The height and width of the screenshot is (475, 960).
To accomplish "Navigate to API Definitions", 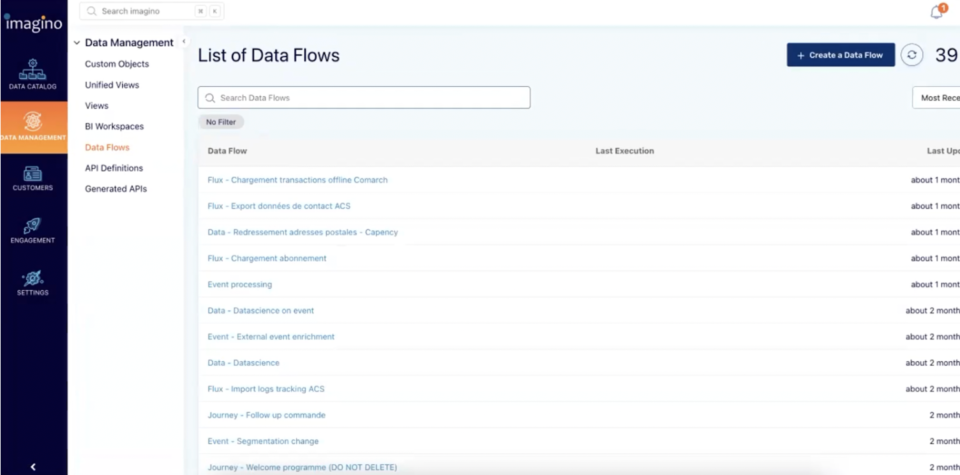I will 114,168.
